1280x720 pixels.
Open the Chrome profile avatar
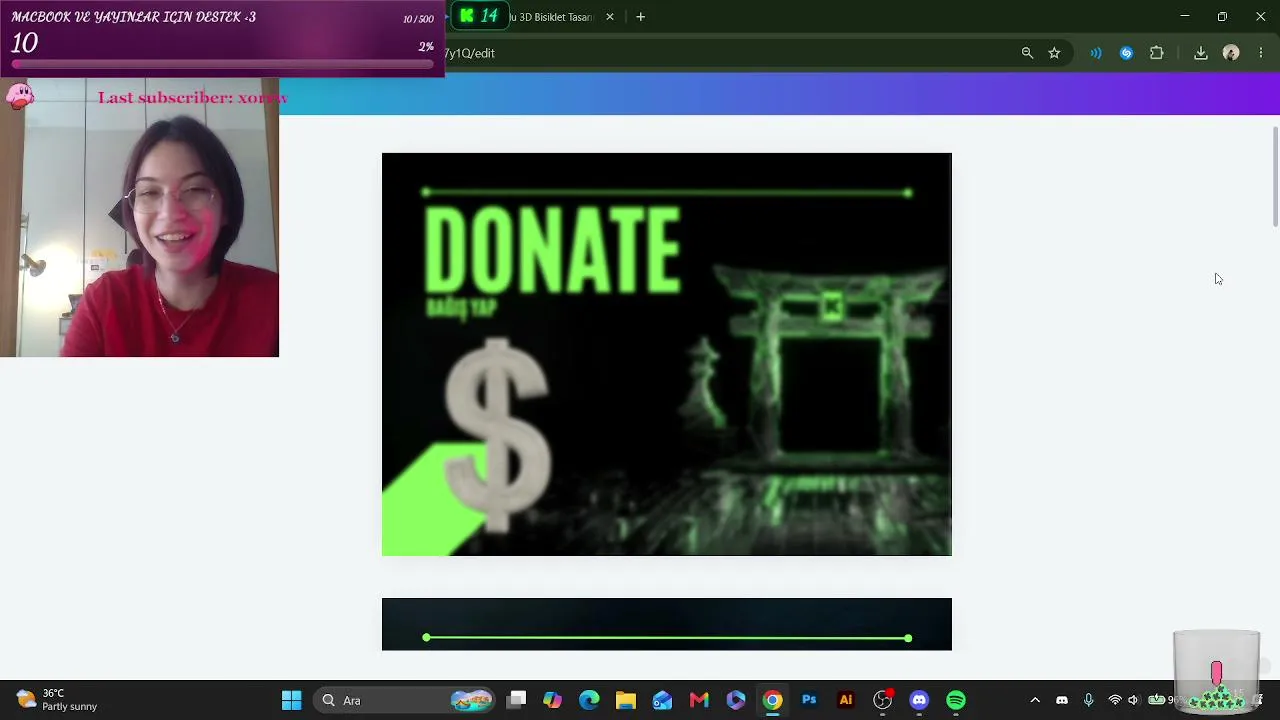pos(1231,53)
